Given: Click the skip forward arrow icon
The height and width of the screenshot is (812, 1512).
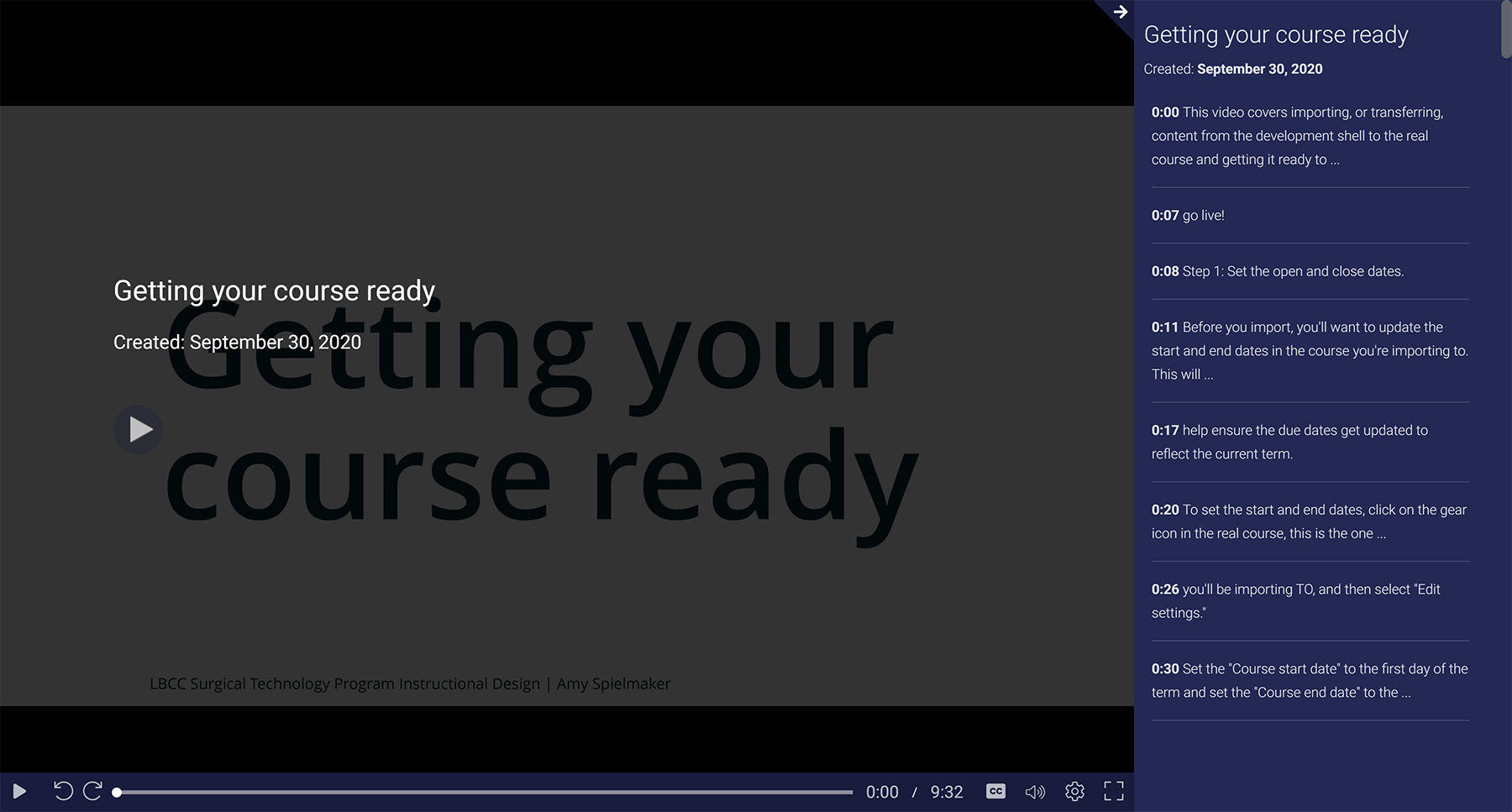Looking at the screenshot, I should [92, 791].
